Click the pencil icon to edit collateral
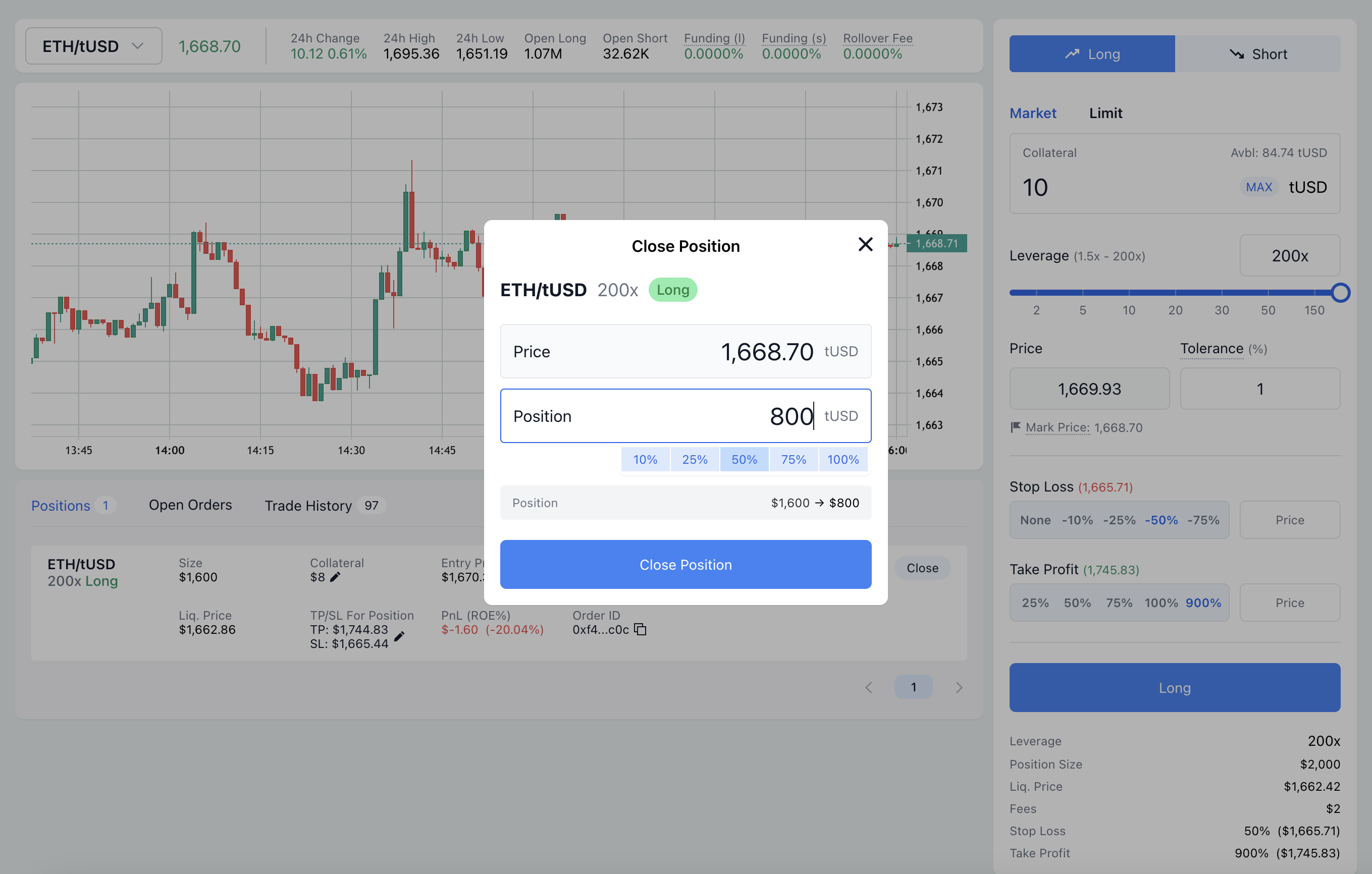This screenshot has height=874, width=1372. [335, 577]
